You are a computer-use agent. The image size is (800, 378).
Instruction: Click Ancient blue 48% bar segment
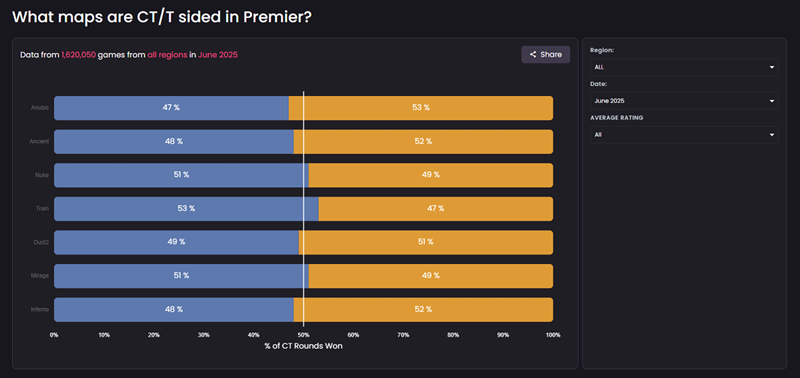pyautogui.click(x=174, y=141)
